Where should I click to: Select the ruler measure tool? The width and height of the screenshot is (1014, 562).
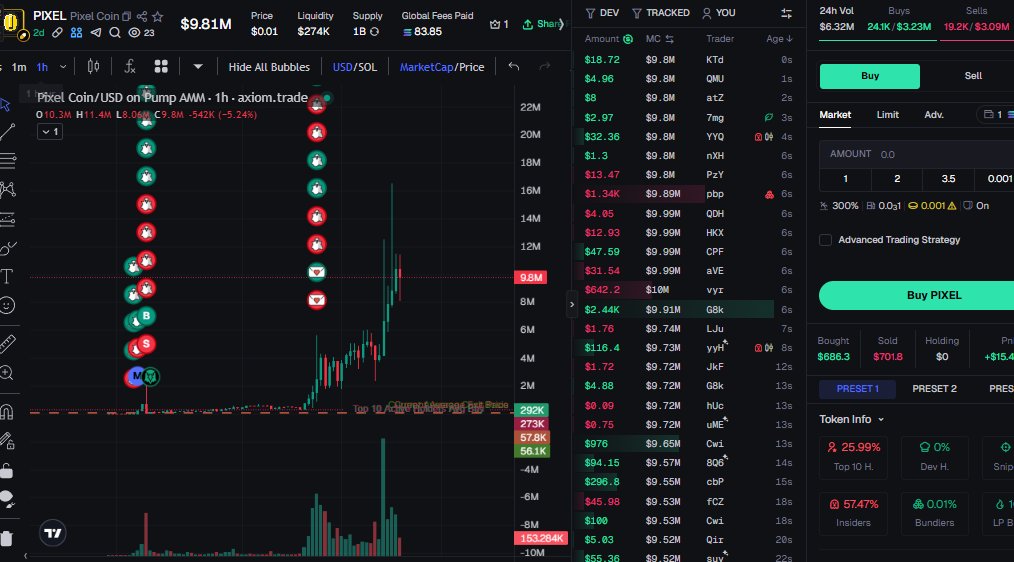pos(7,343)
